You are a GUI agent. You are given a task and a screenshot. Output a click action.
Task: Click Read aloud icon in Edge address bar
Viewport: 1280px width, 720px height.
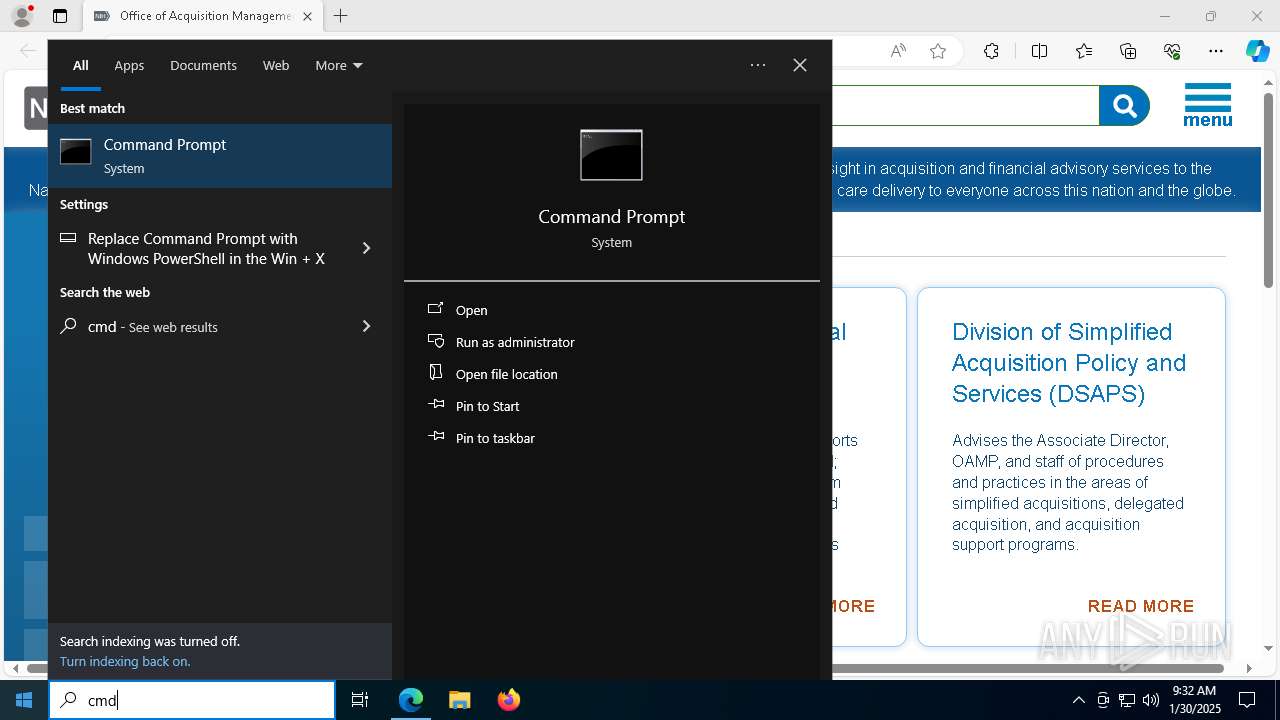(x=898, y=51)
